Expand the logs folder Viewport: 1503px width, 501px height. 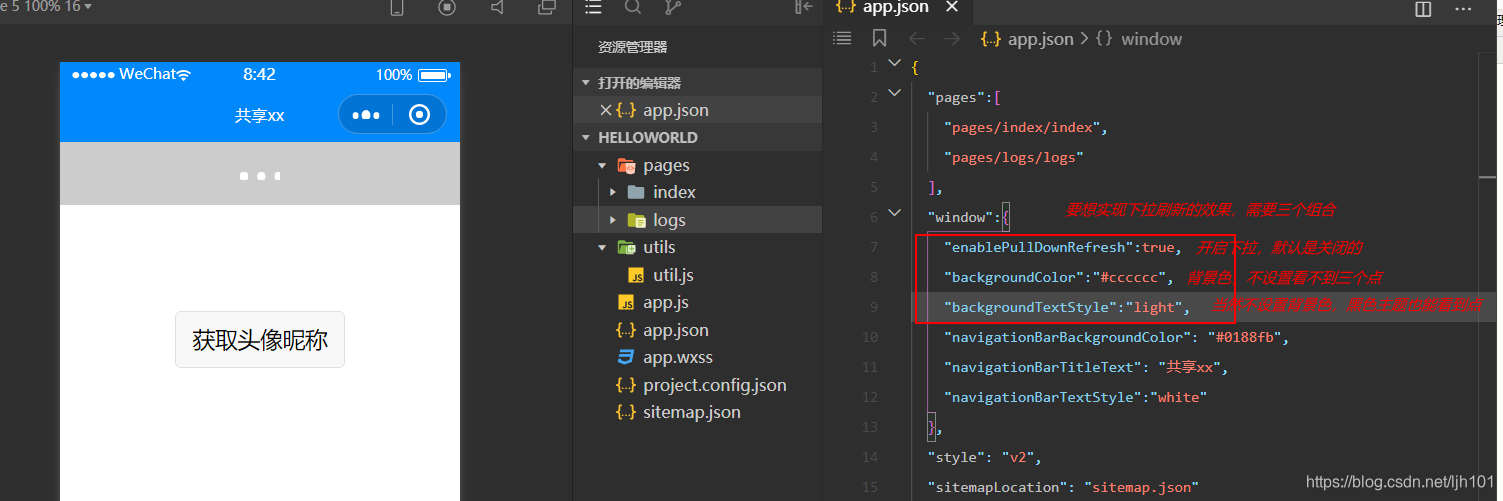612,220
